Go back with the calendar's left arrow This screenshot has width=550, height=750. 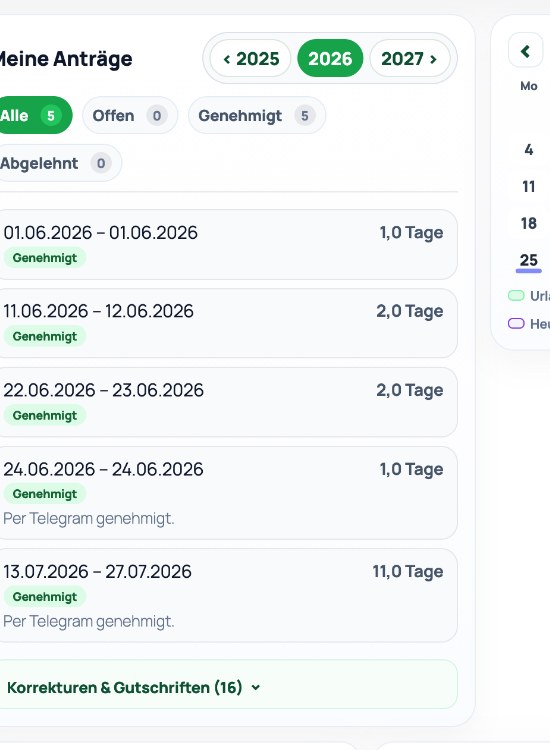tap(525, 51)
